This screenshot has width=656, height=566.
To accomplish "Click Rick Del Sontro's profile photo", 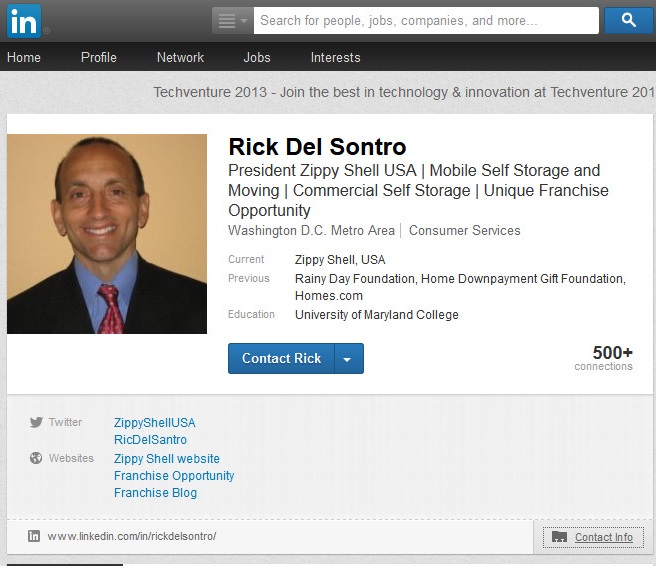I will (107, 234).
